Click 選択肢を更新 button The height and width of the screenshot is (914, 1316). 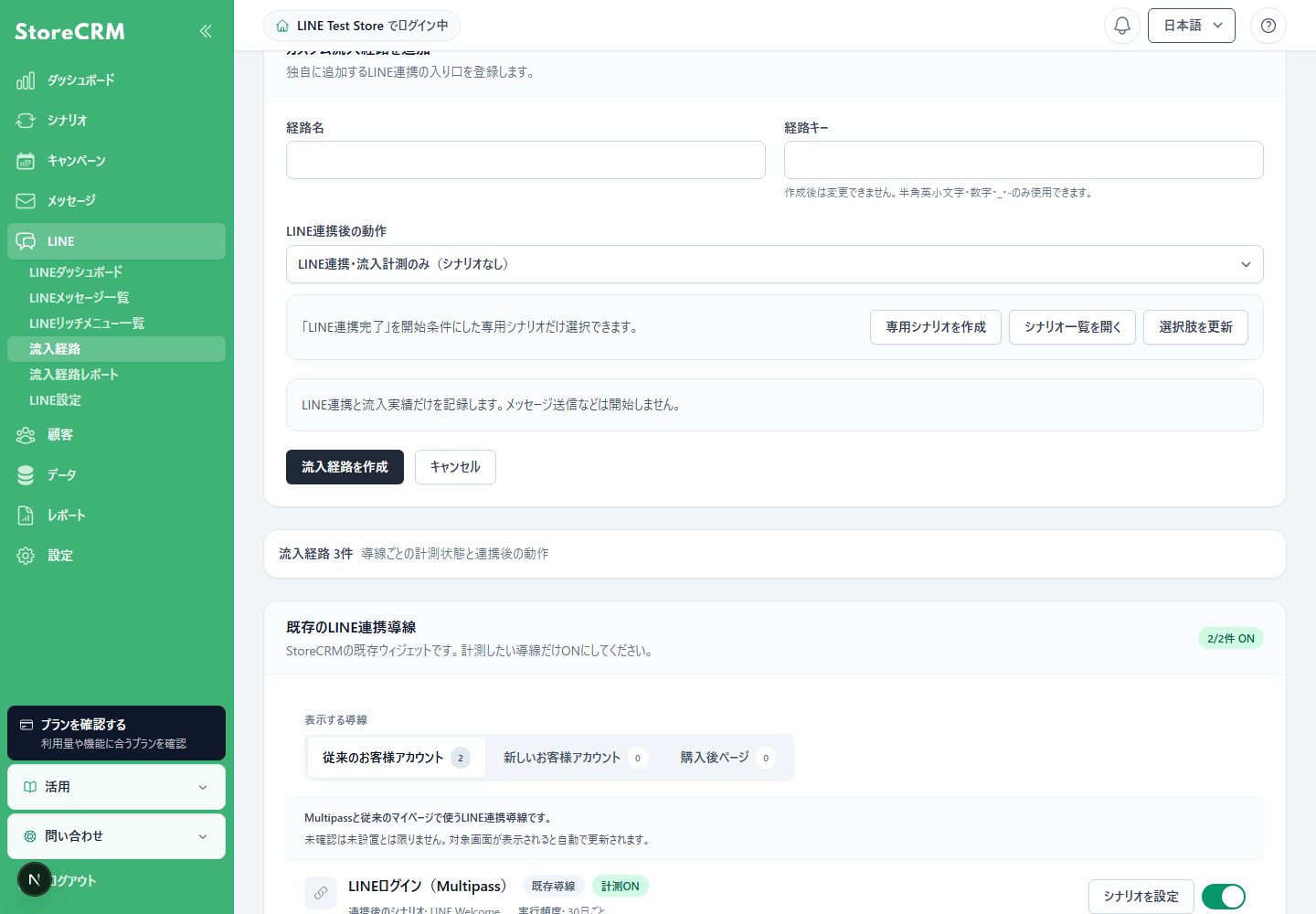(x=1195, y=327)
